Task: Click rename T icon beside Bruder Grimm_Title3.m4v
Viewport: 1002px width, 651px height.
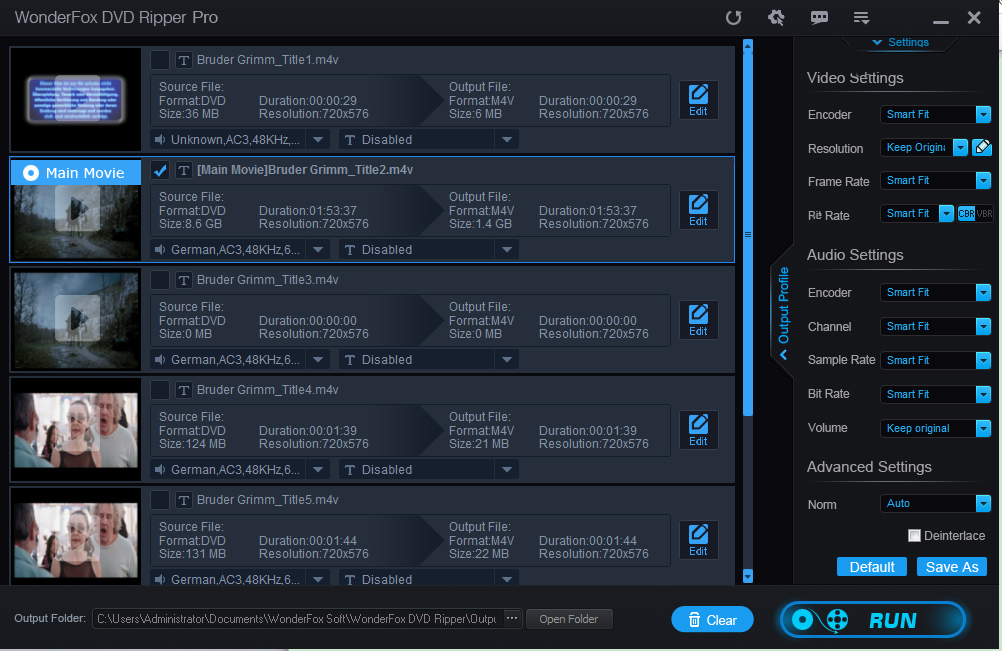Action: point(184,280)
